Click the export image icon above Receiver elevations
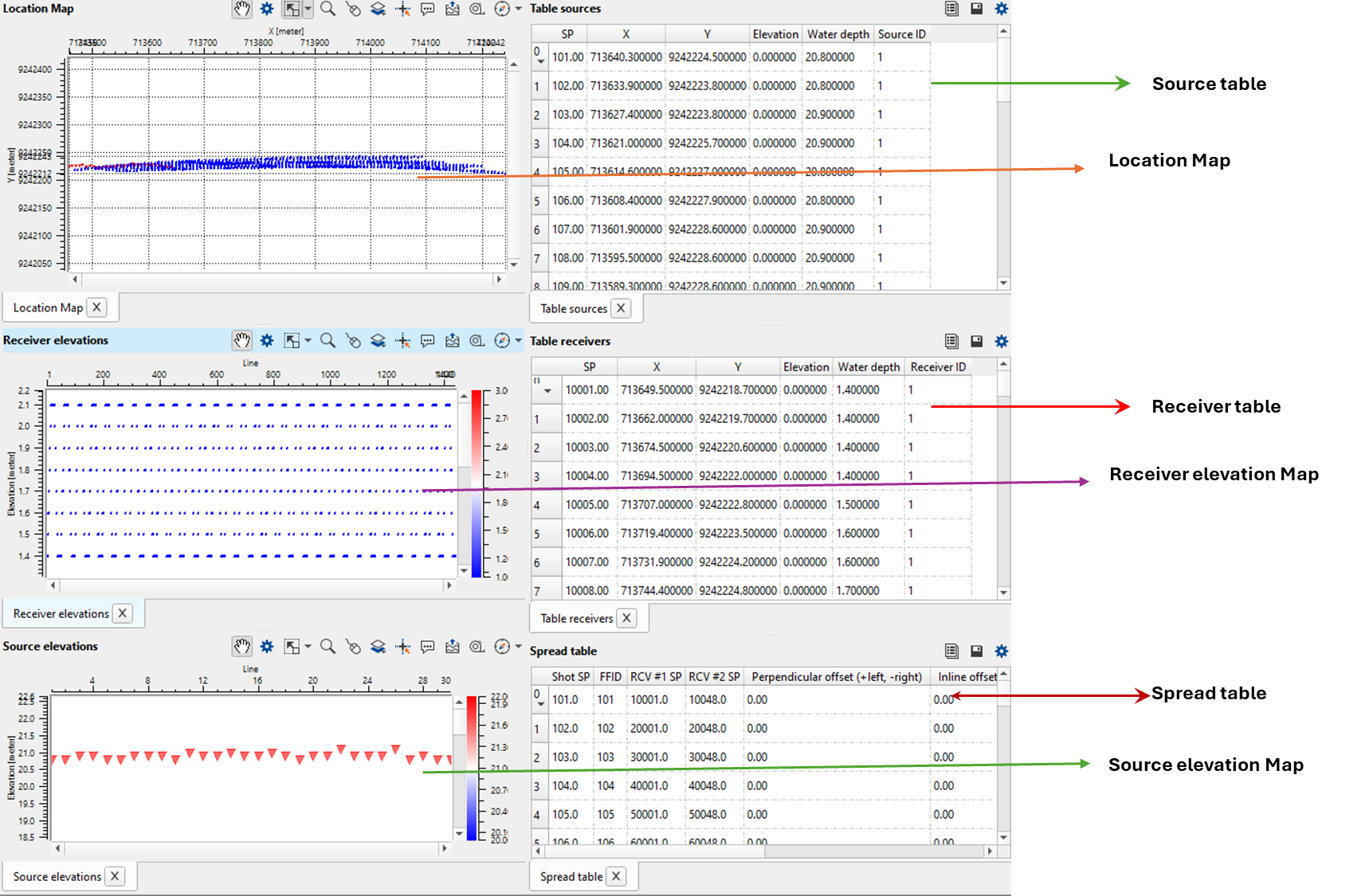 coord(452,340)
